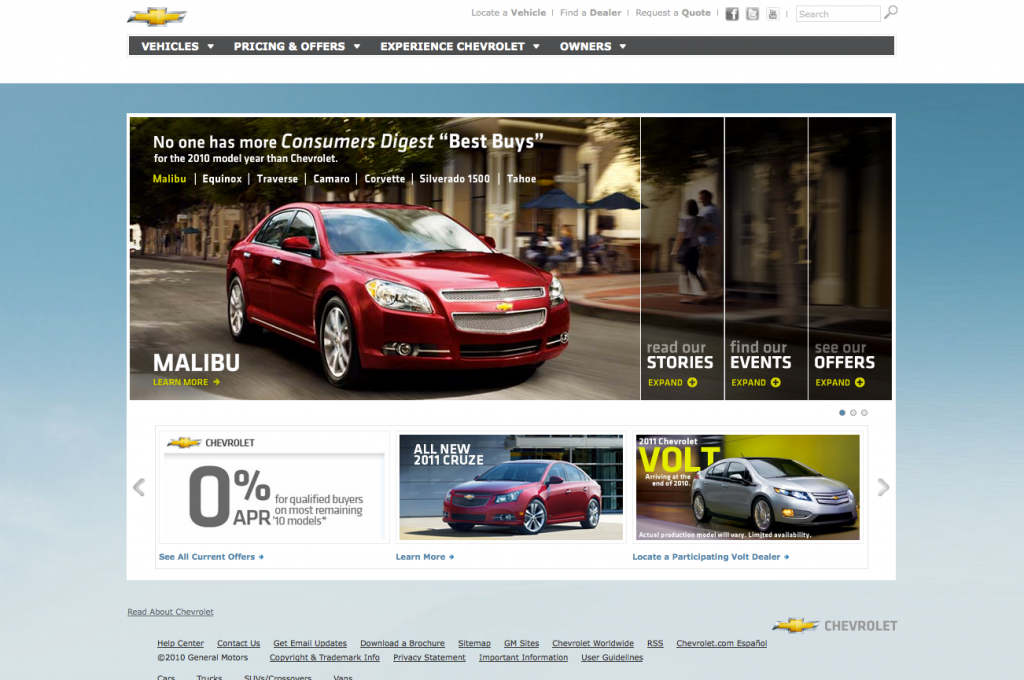Click See All Current Offers link
Screen dimensions: 1024x680
(x=211, y=557)
